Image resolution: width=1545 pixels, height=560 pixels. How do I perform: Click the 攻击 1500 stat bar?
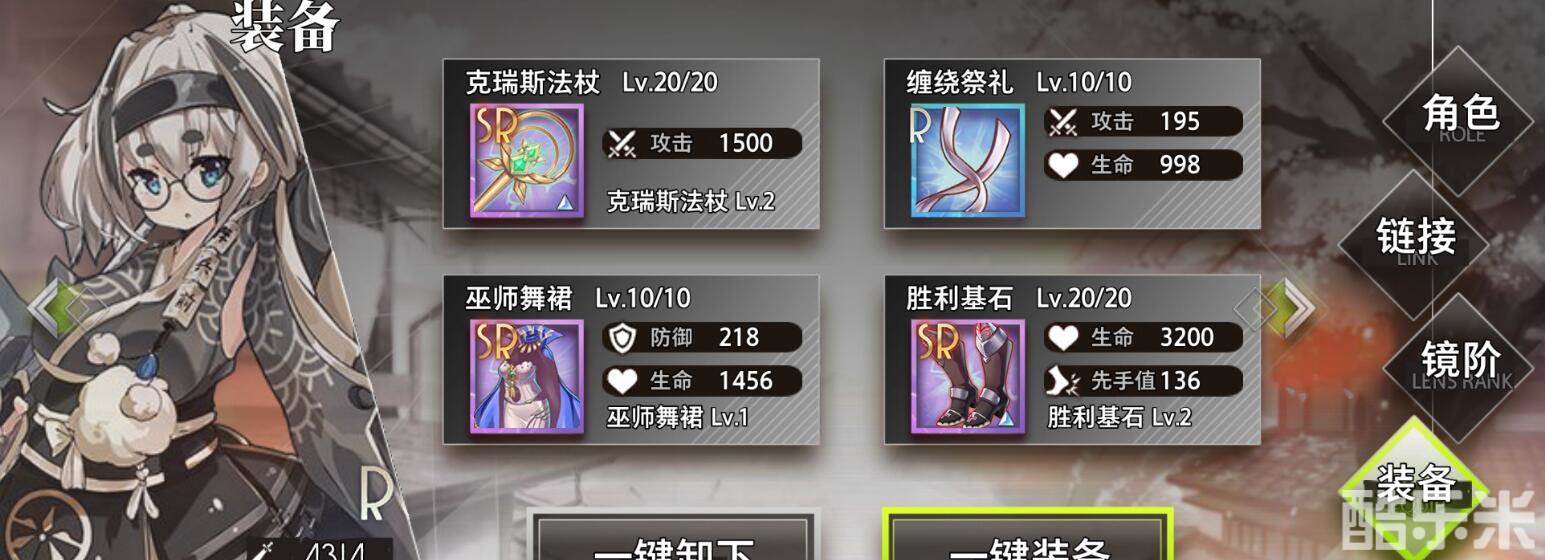point(702,143)
